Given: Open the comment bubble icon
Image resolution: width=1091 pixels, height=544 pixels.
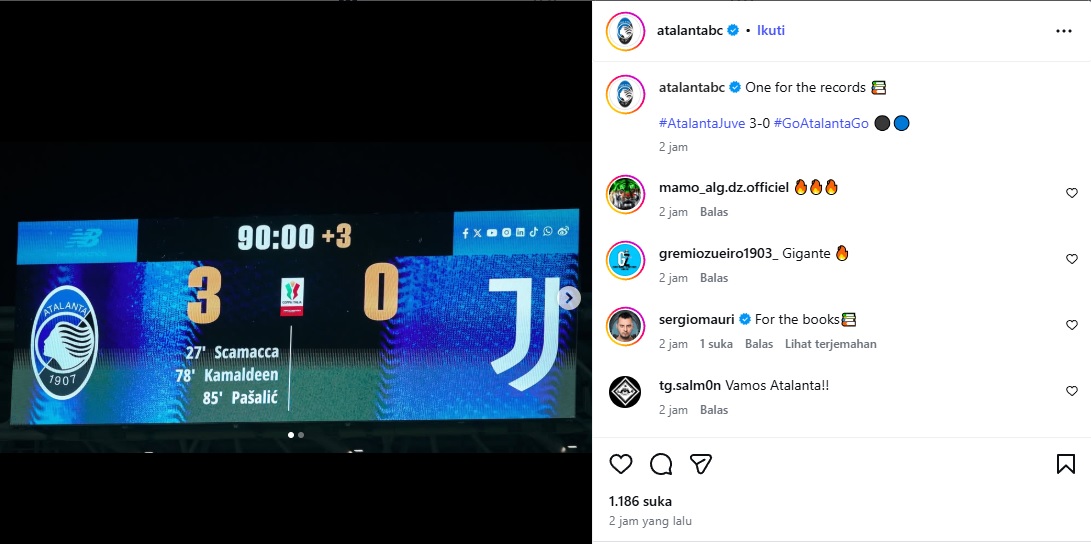Looking at the screenshot, I should point(660,464).
